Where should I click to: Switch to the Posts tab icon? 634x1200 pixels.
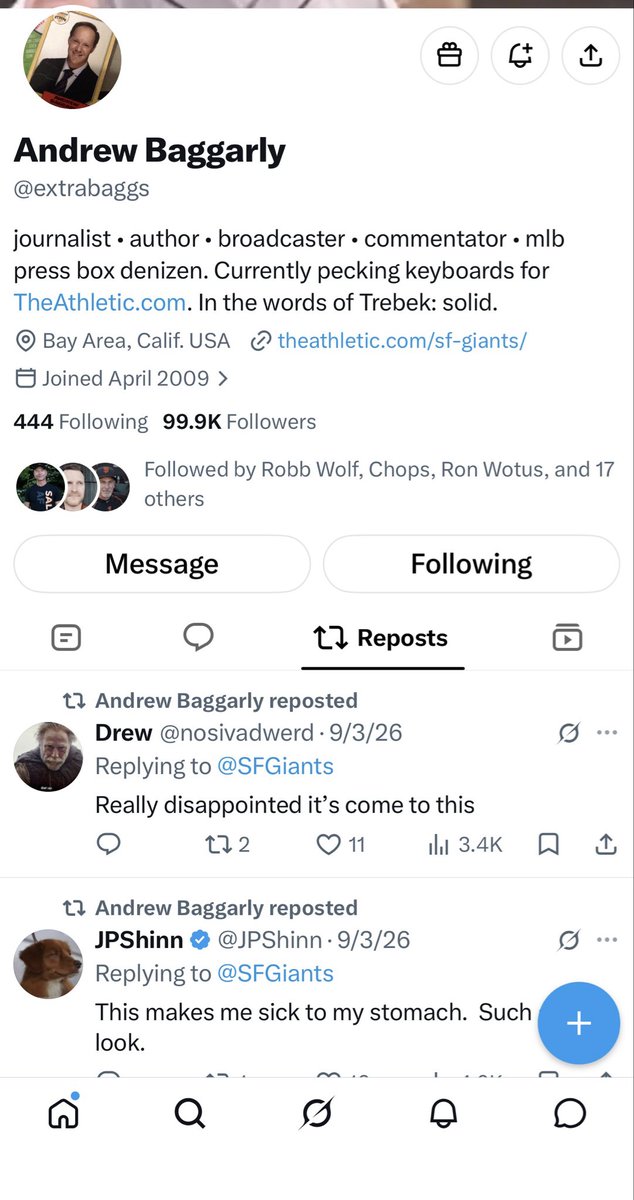[x=66, y=637]
